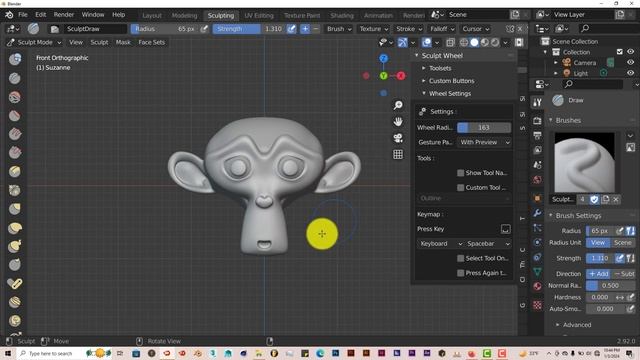Viewport: 640px width, 360px height.
Task: Enable the Custom Tool checkbox
Action: pyautogui.click(x=460, y=188)
